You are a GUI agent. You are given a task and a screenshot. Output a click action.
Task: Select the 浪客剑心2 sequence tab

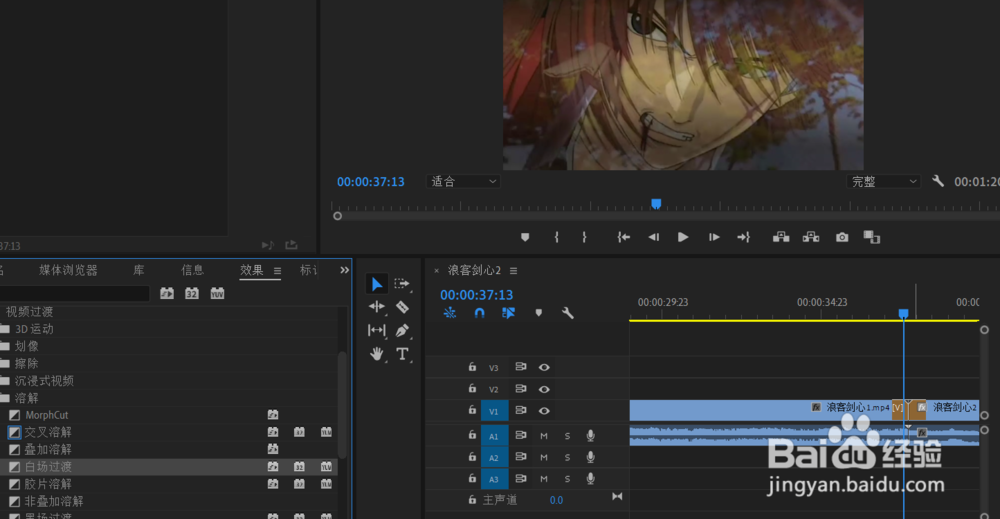tap(474, 270)
